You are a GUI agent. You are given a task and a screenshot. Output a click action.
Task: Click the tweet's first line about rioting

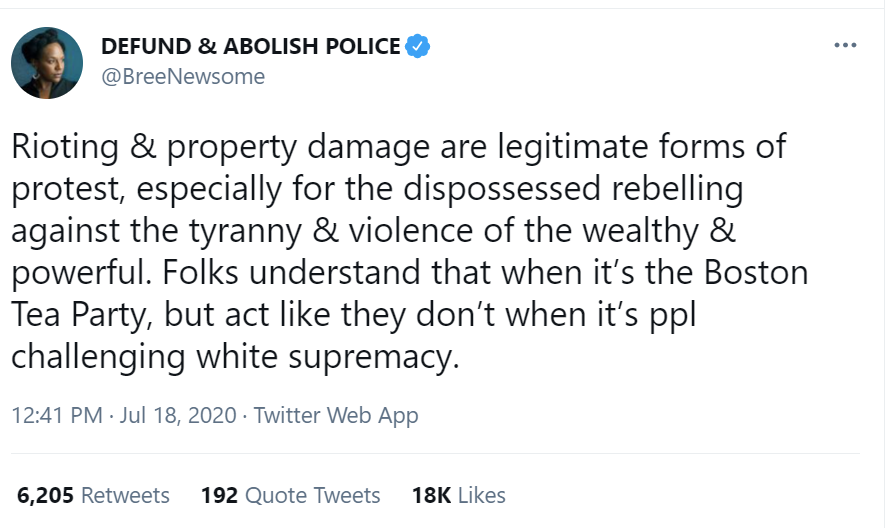tap(399, 147)
